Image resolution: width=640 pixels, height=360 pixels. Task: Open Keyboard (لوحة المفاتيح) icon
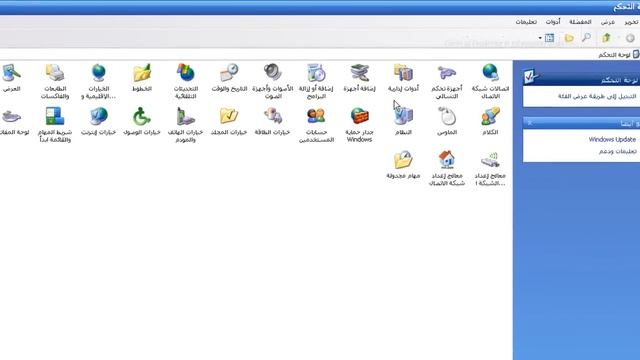coord(11,117)
